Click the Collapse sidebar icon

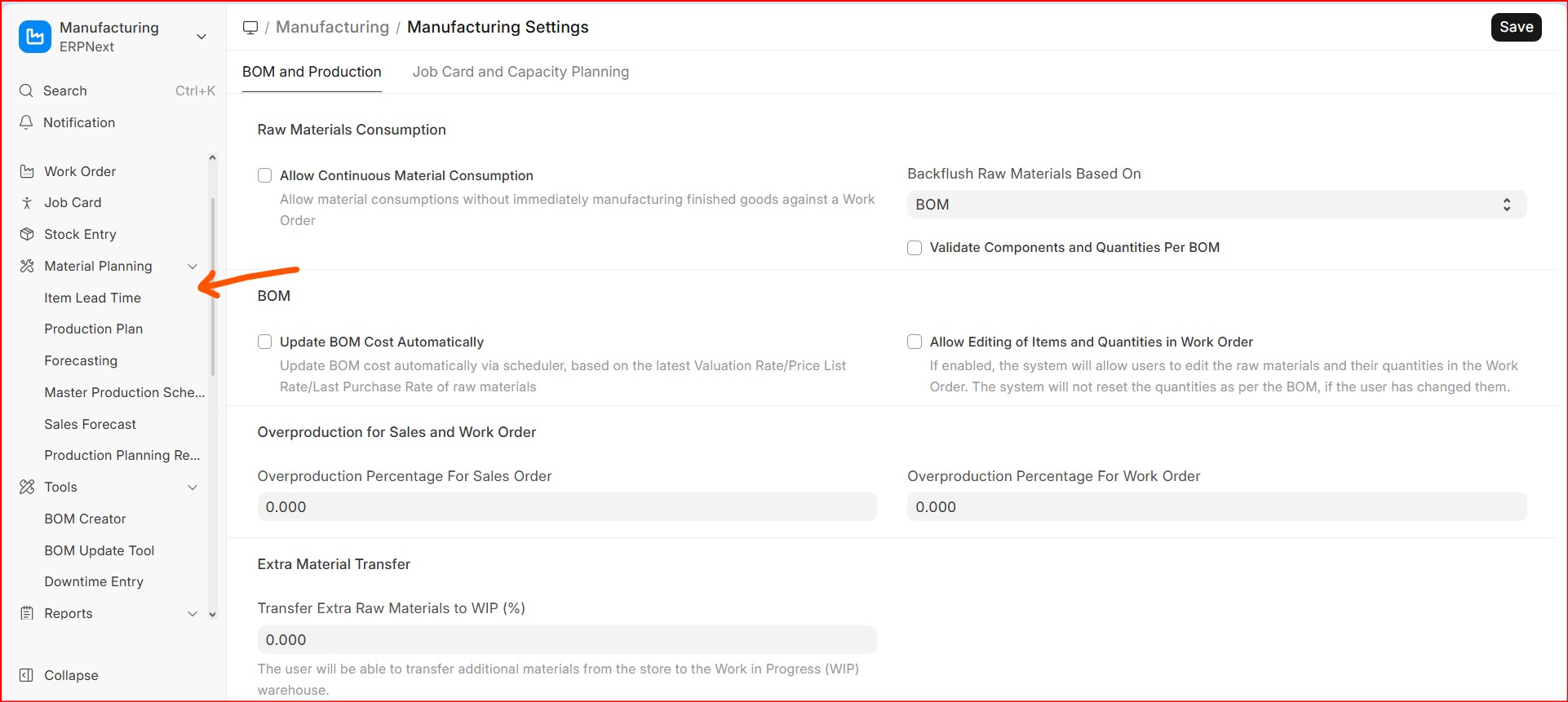[x=27, y=675]
